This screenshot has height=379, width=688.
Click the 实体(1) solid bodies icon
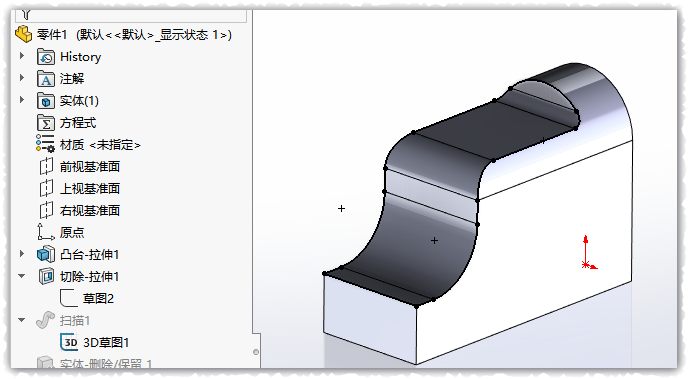46,101
